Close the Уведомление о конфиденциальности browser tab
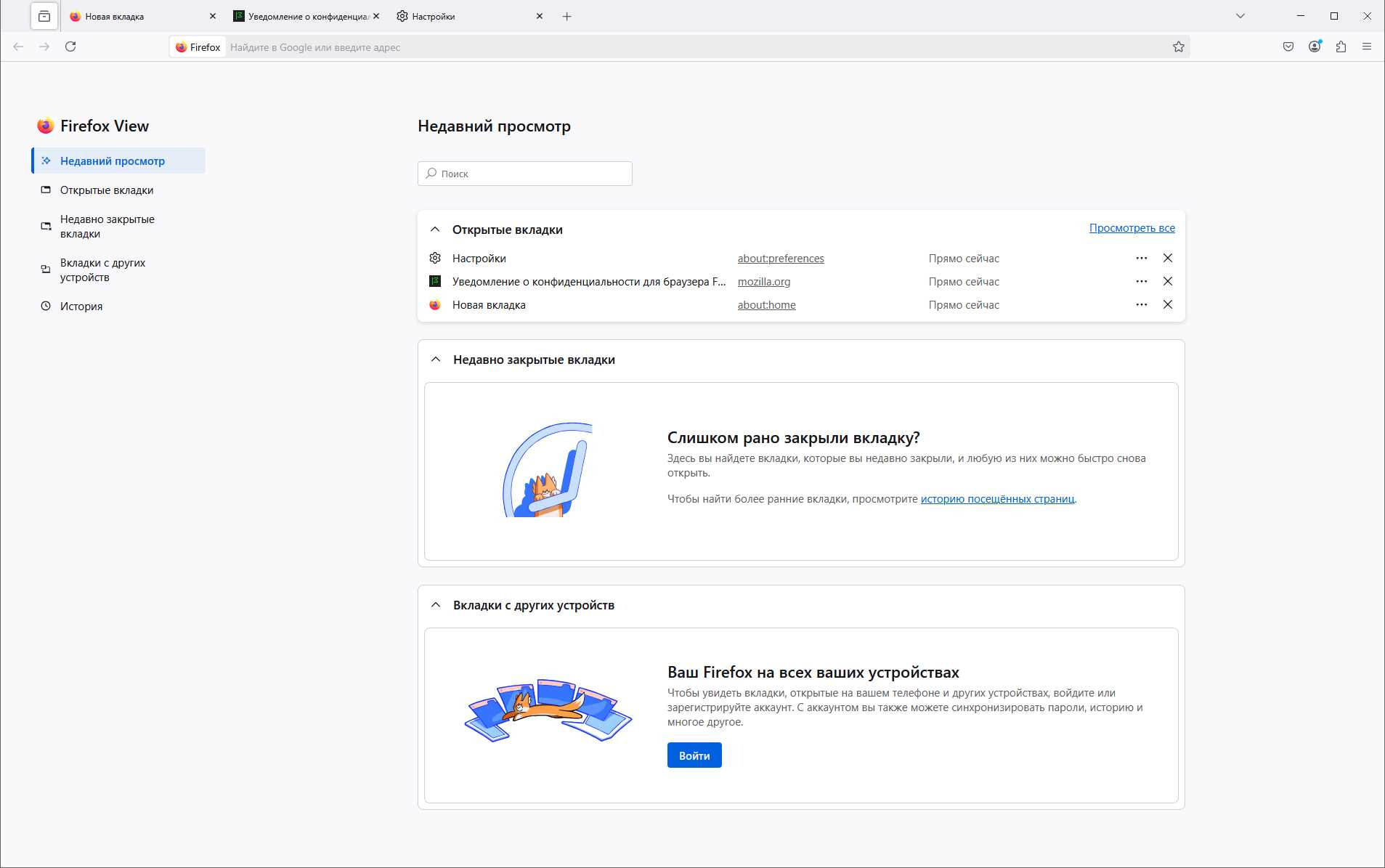 pos(376,16)
